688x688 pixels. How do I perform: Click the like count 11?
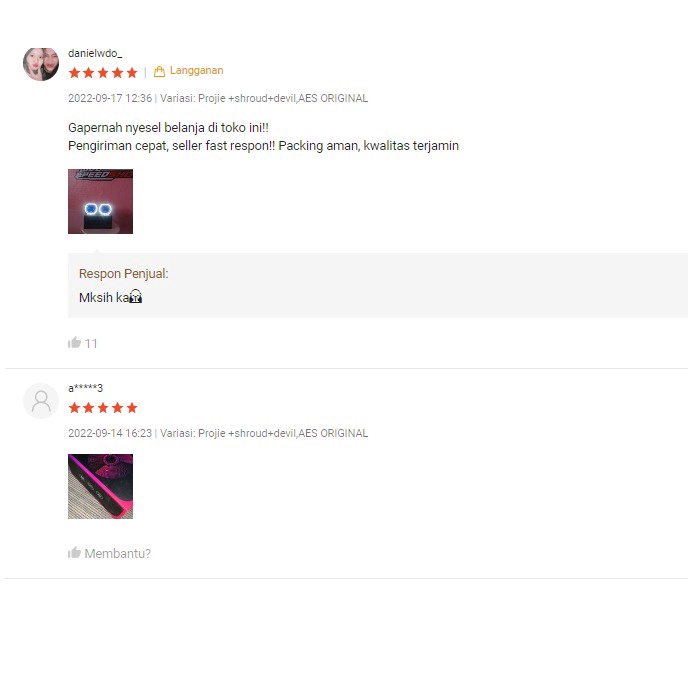coord(91,344)
